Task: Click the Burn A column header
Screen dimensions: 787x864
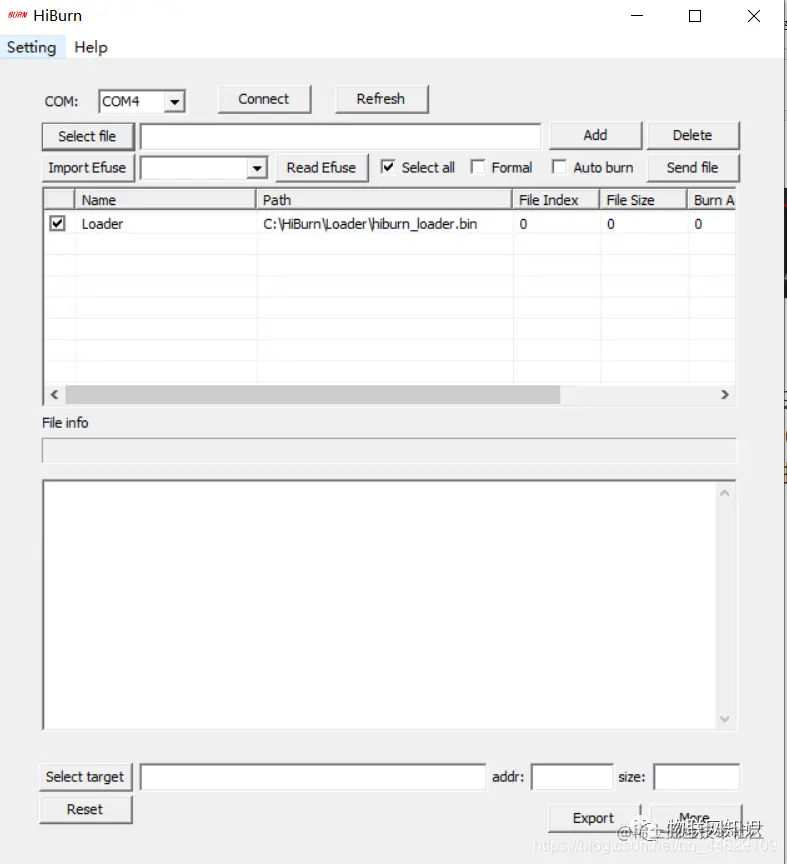Action: coord(711,200)
